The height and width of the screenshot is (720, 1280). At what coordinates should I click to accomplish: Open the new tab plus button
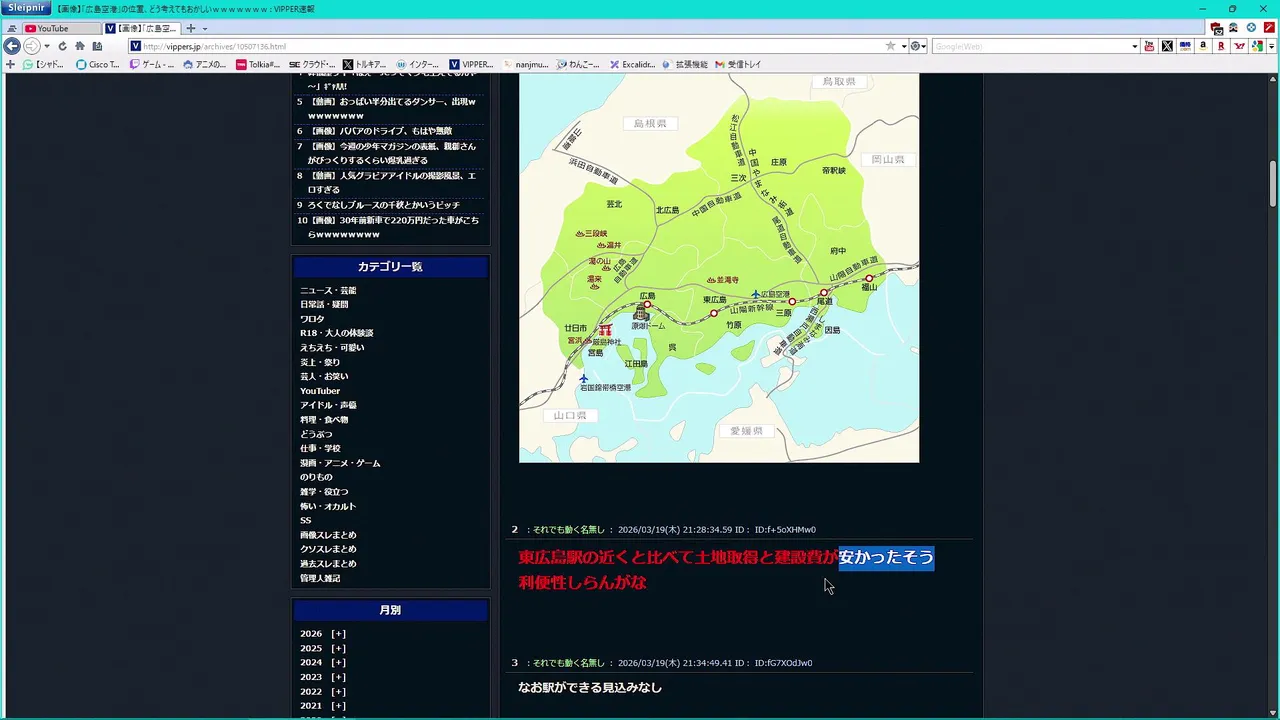pos(191,28)
